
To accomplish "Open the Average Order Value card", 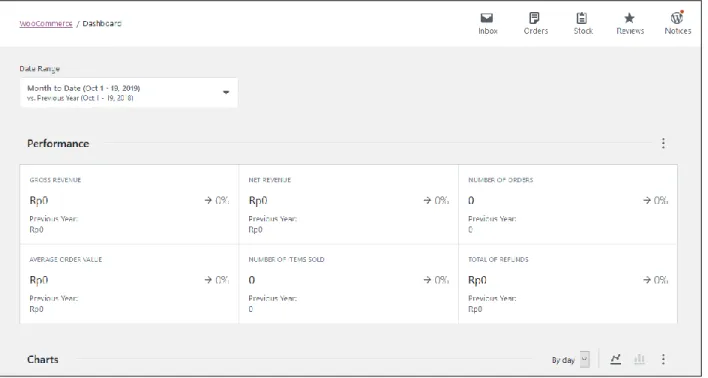I will tap(129, 284).
